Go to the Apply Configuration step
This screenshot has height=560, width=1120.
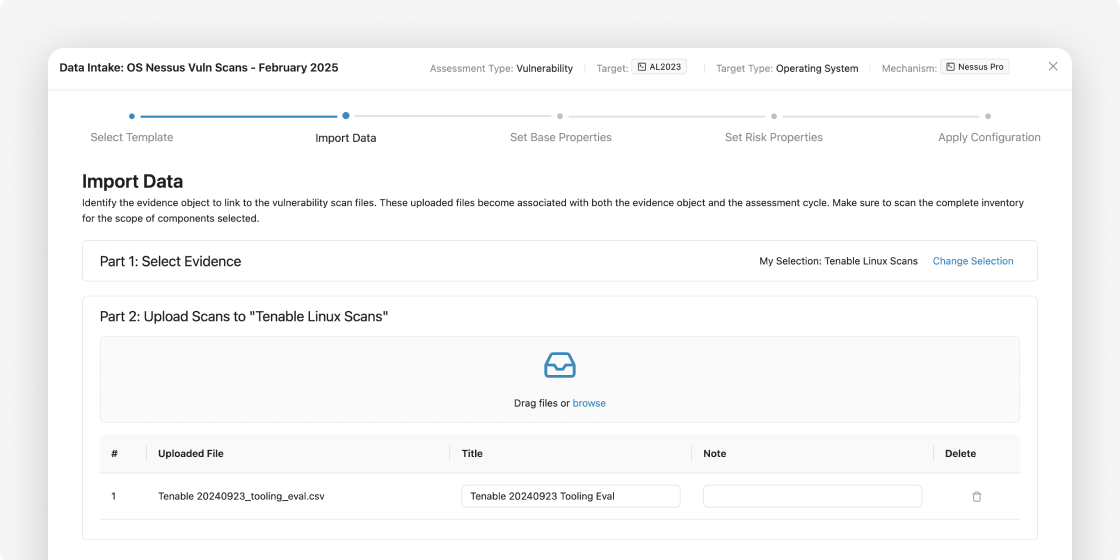tap(989, 137)
